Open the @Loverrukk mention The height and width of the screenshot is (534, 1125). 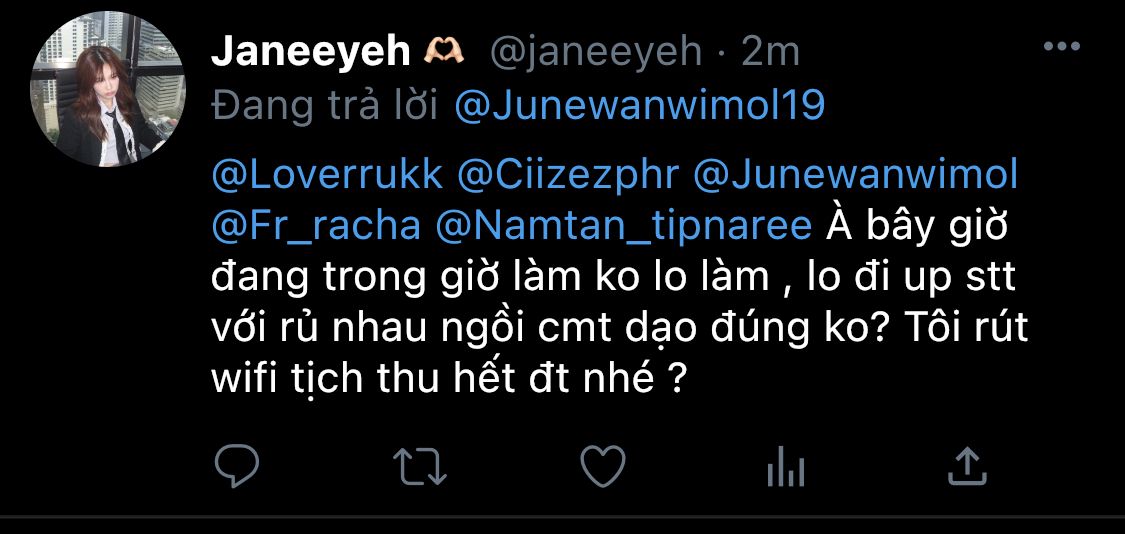[327, 176]
